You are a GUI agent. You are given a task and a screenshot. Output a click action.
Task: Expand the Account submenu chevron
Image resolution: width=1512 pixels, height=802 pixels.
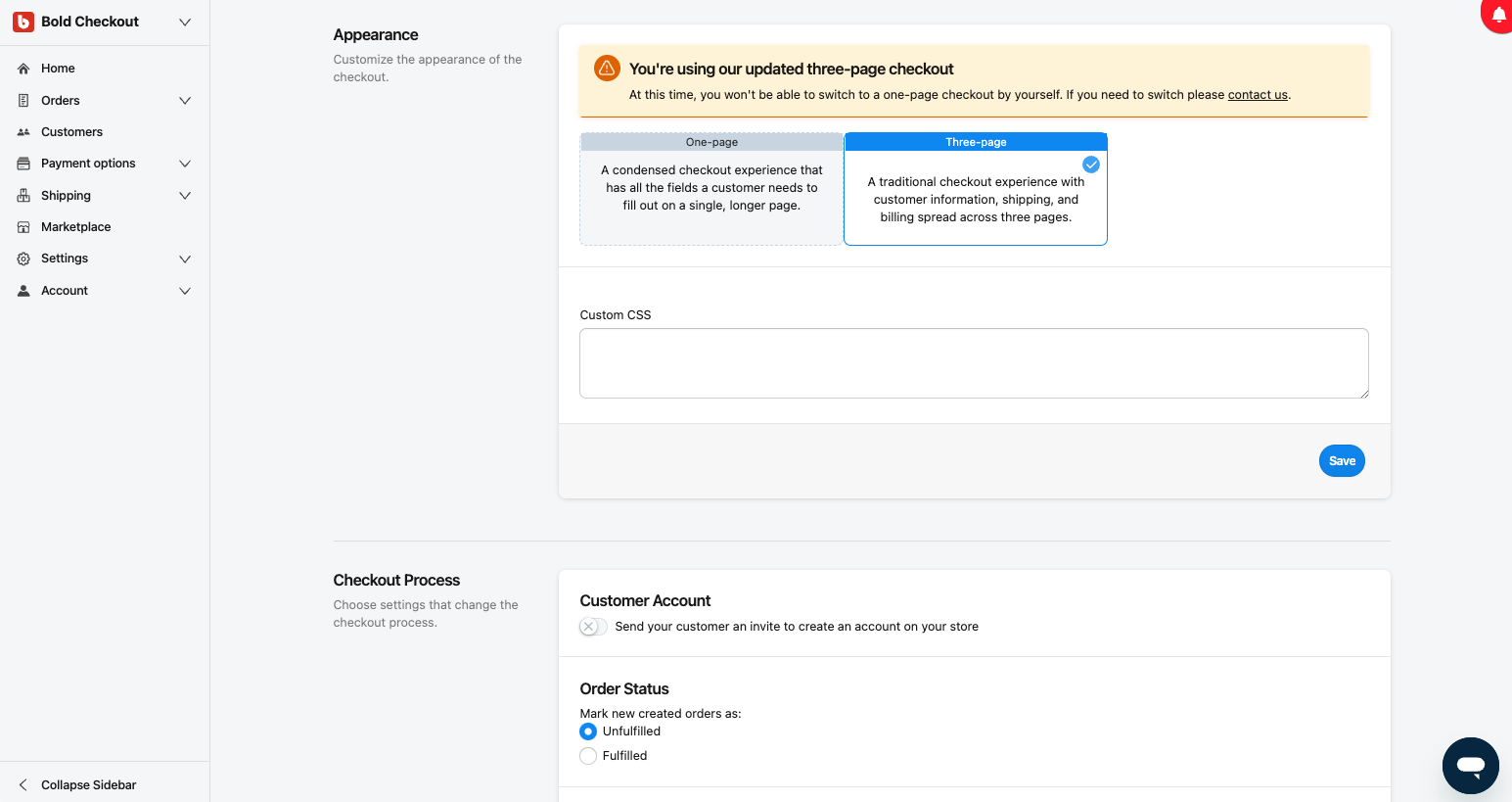(x=185, y=291)
